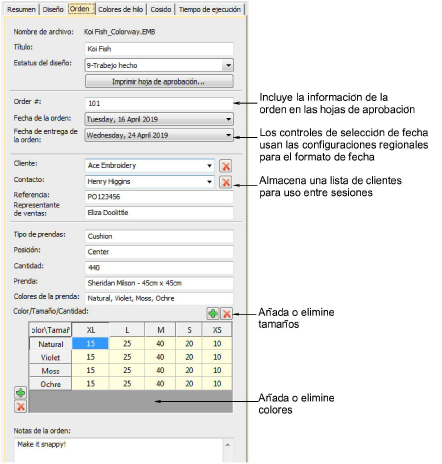Click the Natural XS cell 10

click(217, 344)
